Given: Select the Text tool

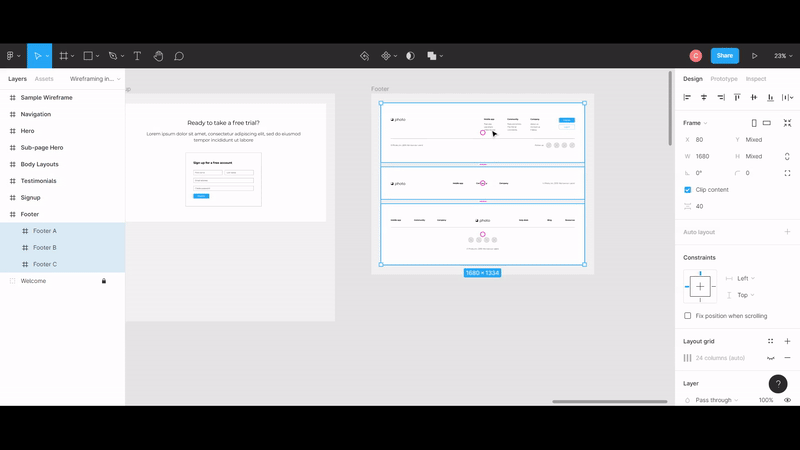Looking at the screenshot, I should (x=137, y=56).
